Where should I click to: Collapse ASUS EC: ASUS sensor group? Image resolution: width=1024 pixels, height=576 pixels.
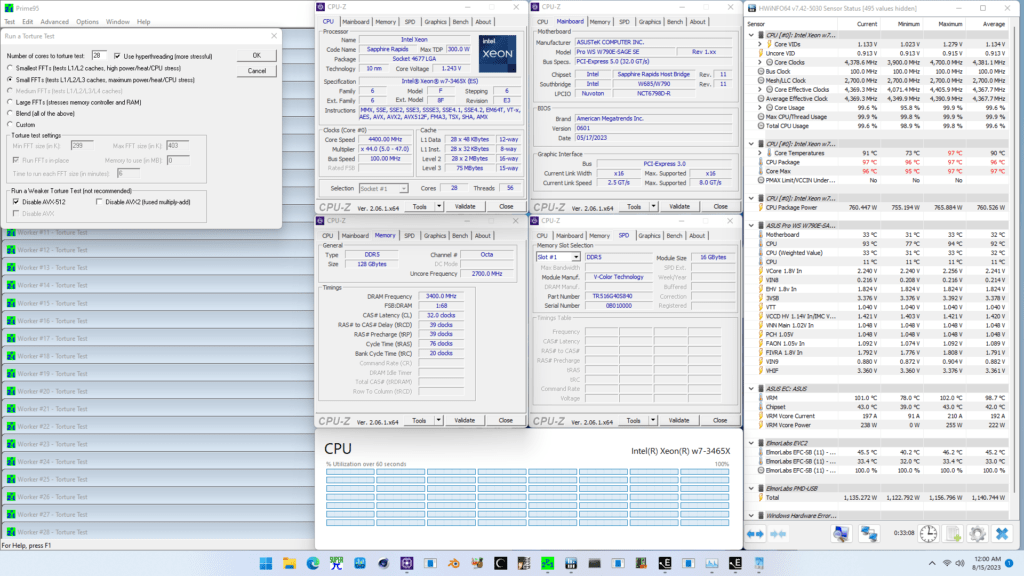(751, 389)
